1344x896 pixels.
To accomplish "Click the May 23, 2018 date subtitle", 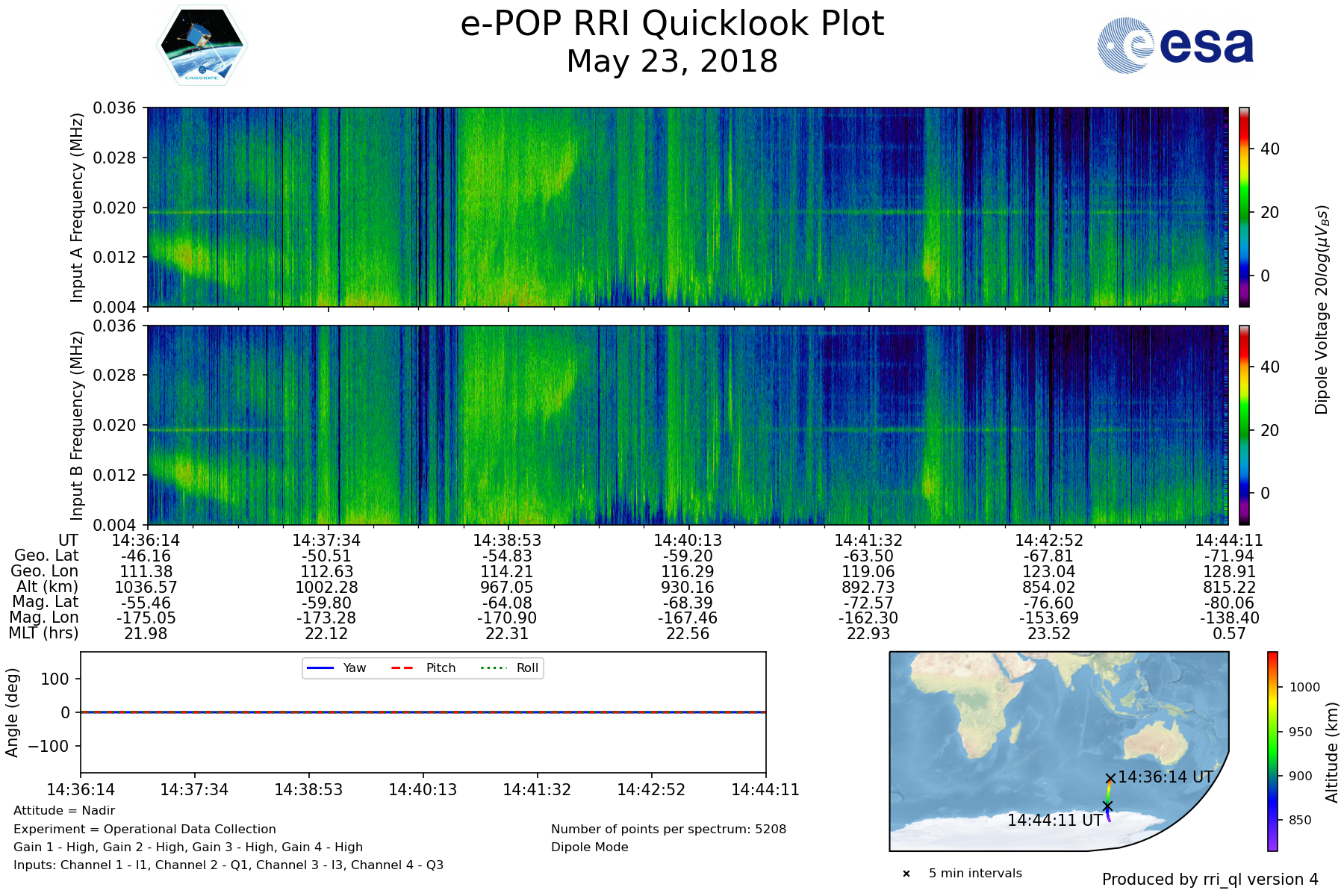I will [x=672, y=61].
